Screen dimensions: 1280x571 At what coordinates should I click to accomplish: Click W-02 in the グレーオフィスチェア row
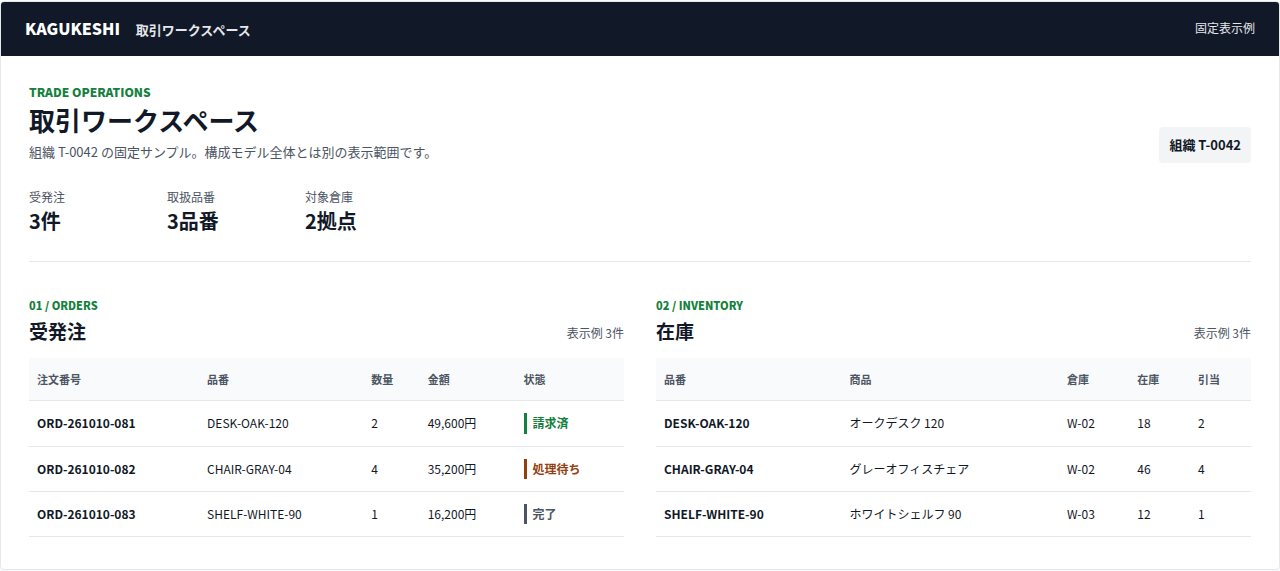click(x=1081, y=470)
